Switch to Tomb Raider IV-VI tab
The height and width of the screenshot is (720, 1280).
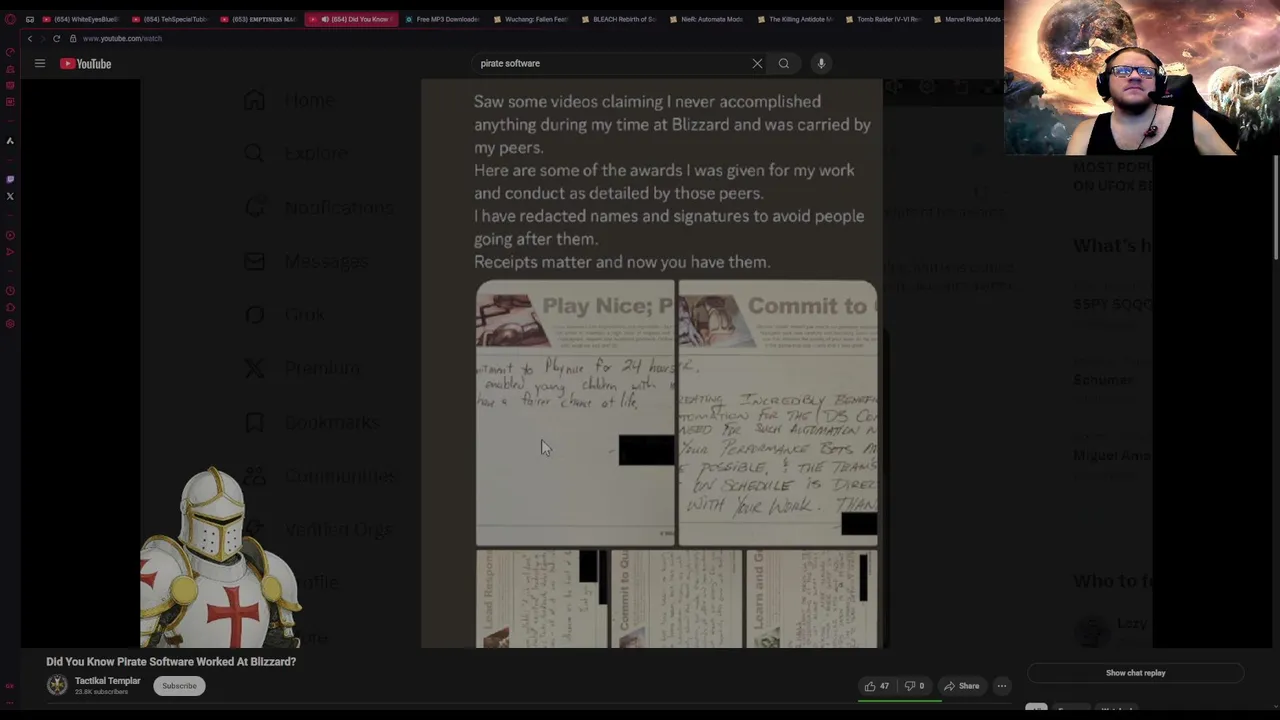[x=883, y=19]
